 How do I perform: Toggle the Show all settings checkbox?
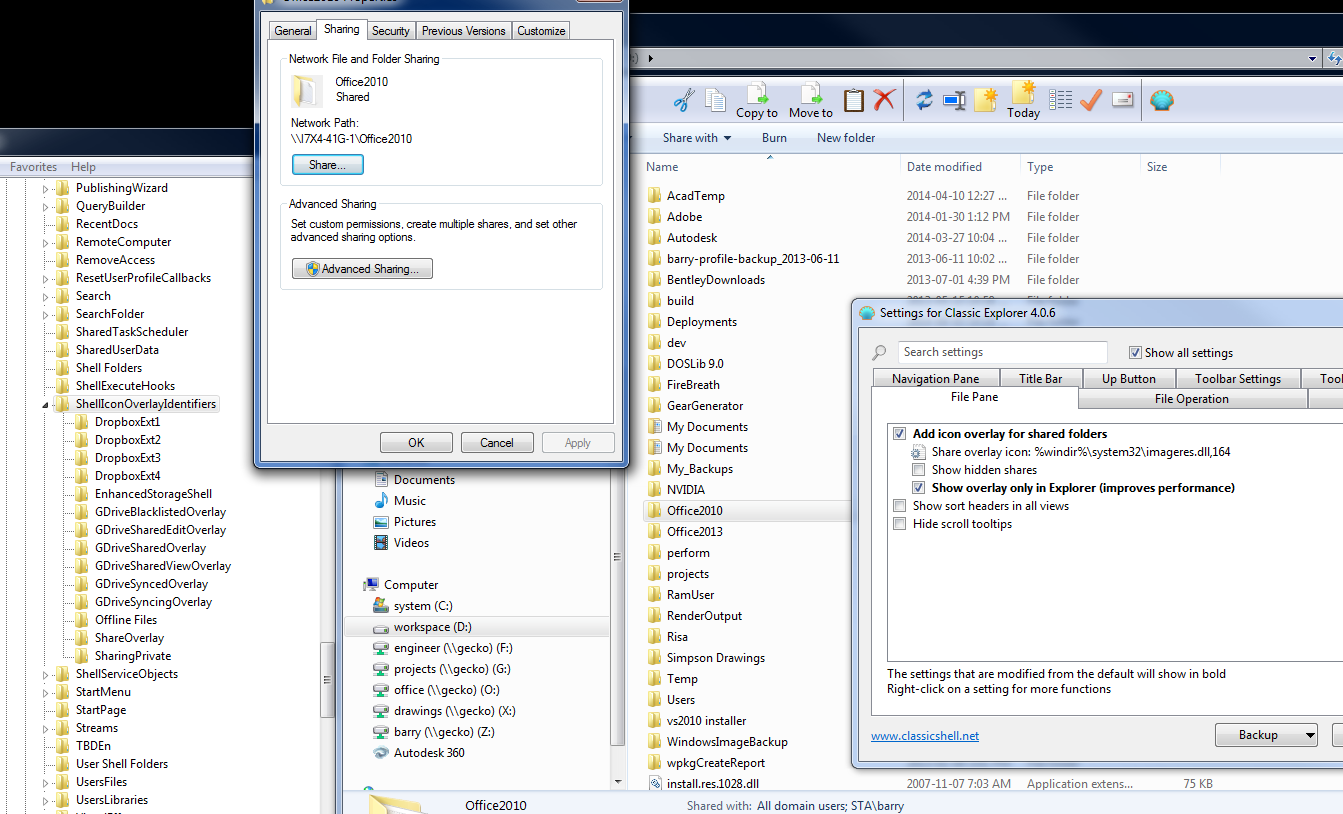coord(1135,352)
